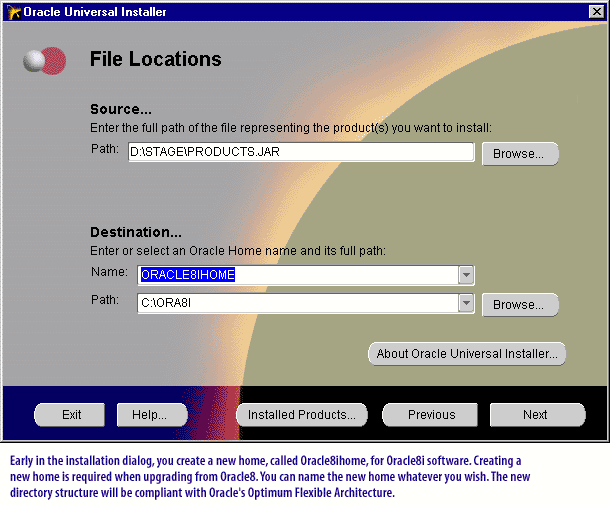Browse for the source PRODUCTS.JAR file
Screen dimensions: 610x505
[x=520, y=154]
